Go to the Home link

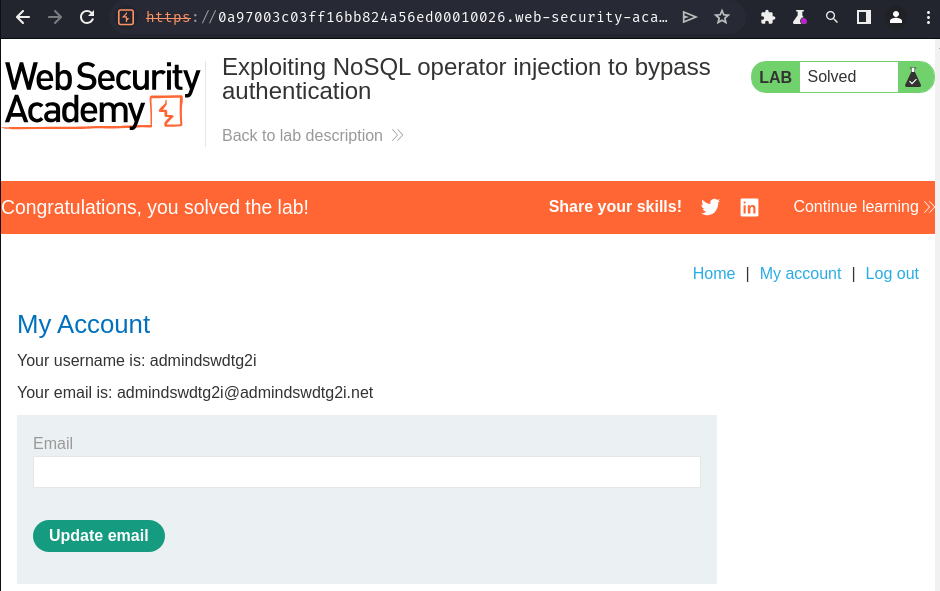click(713, 273)
